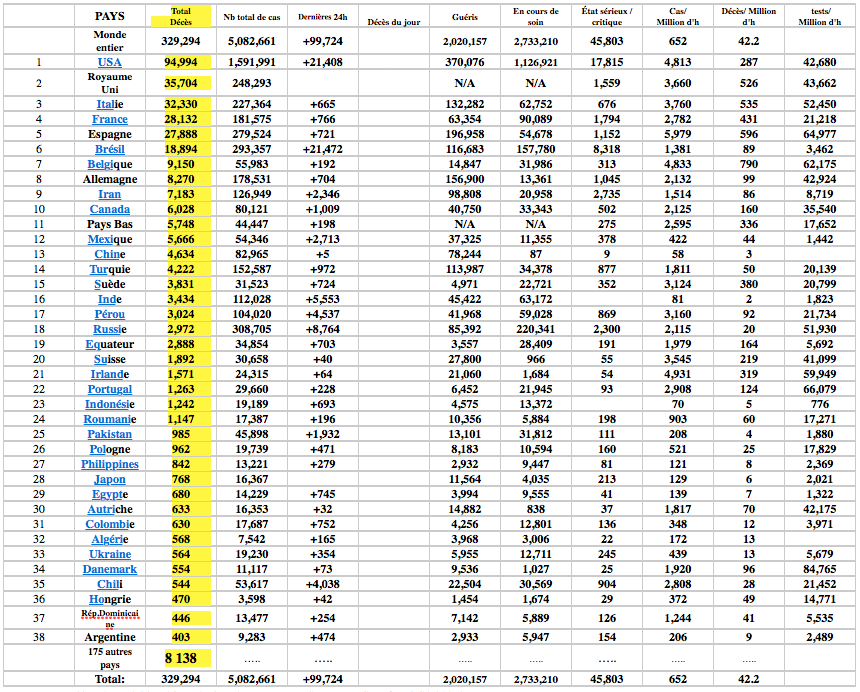Screen dimensions: 860x692
Task: Open the Ukraine link
Action: pyautogui.click(x=109, y=554)
